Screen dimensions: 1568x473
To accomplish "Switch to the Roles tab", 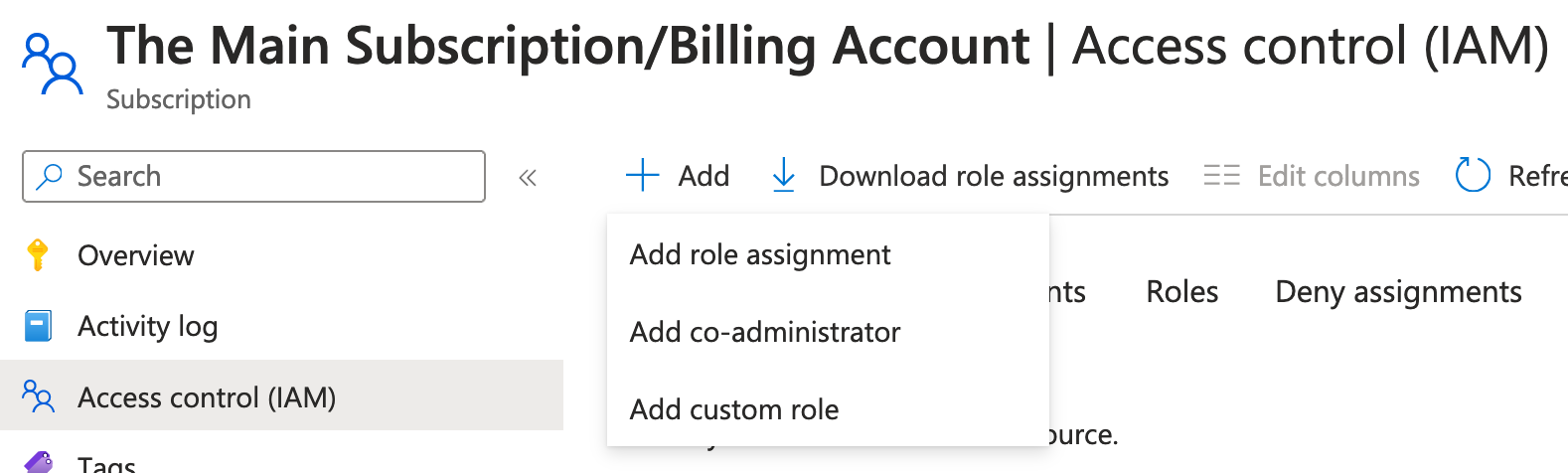I will 1182,292.
